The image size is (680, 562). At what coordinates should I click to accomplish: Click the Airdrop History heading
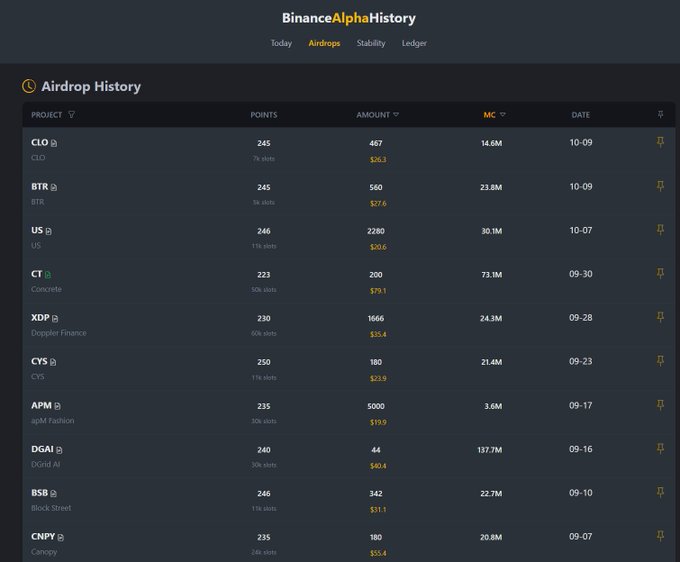coord(91,86)
